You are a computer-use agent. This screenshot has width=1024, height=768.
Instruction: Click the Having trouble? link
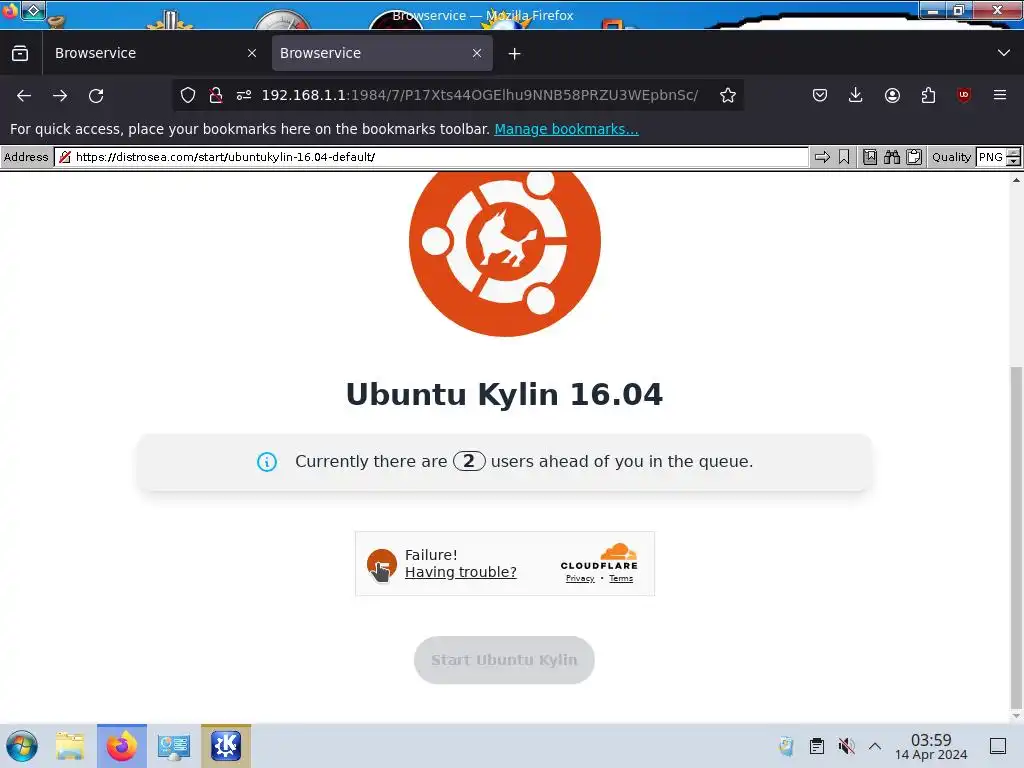[x=460, y=572]
